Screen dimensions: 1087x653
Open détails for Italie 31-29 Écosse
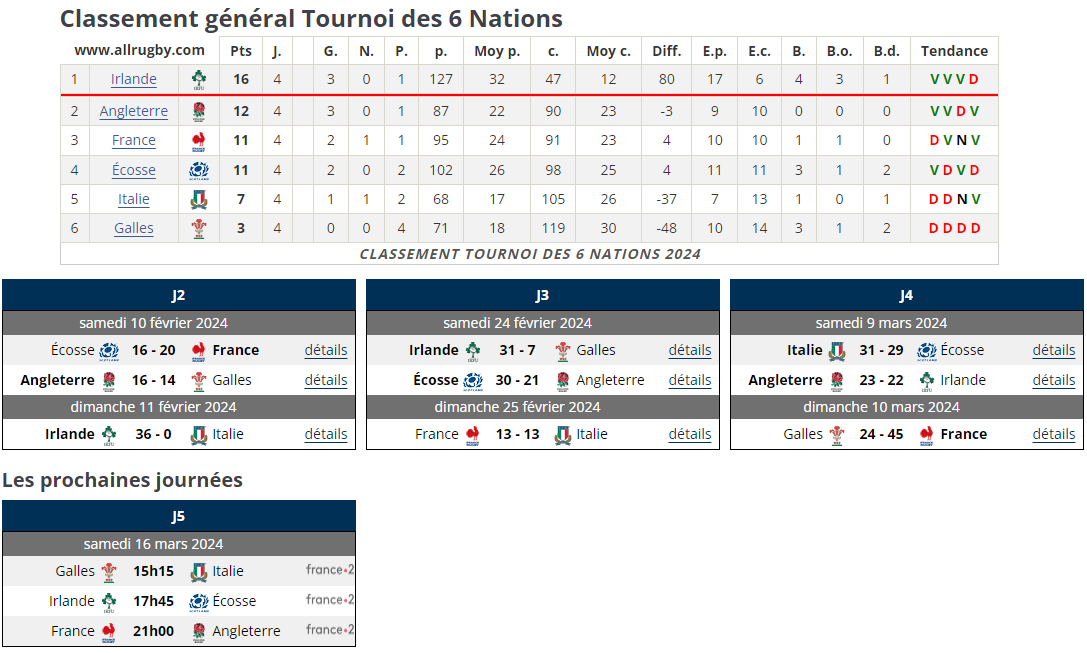pos(1054,350)
